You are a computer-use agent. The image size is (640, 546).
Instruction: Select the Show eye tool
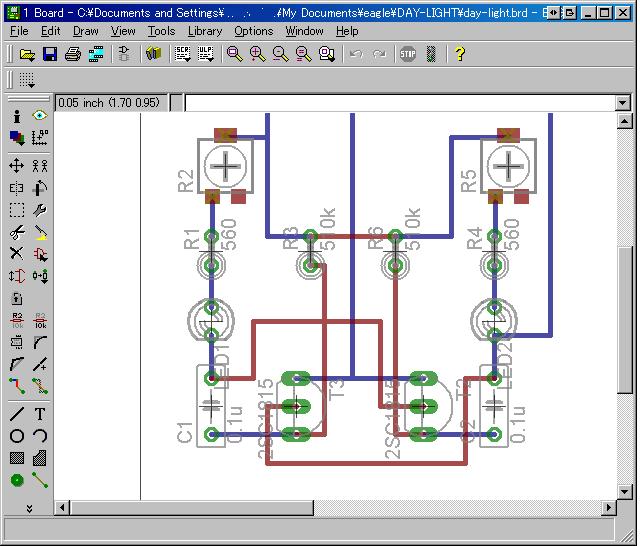pos(40,115)
